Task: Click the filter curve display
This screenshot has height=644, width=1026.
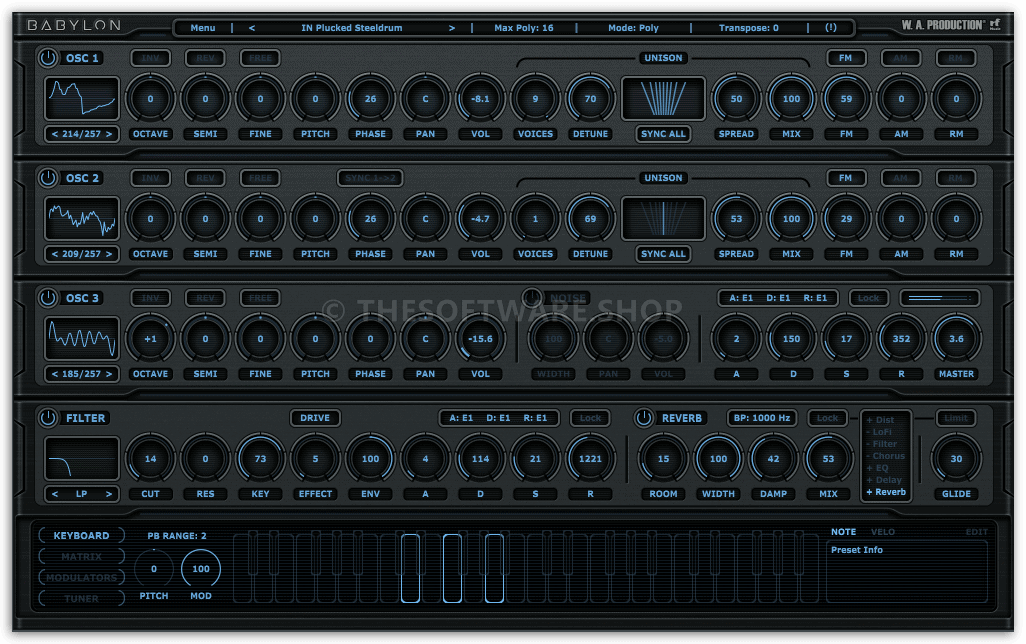Action: coord(82,458)
